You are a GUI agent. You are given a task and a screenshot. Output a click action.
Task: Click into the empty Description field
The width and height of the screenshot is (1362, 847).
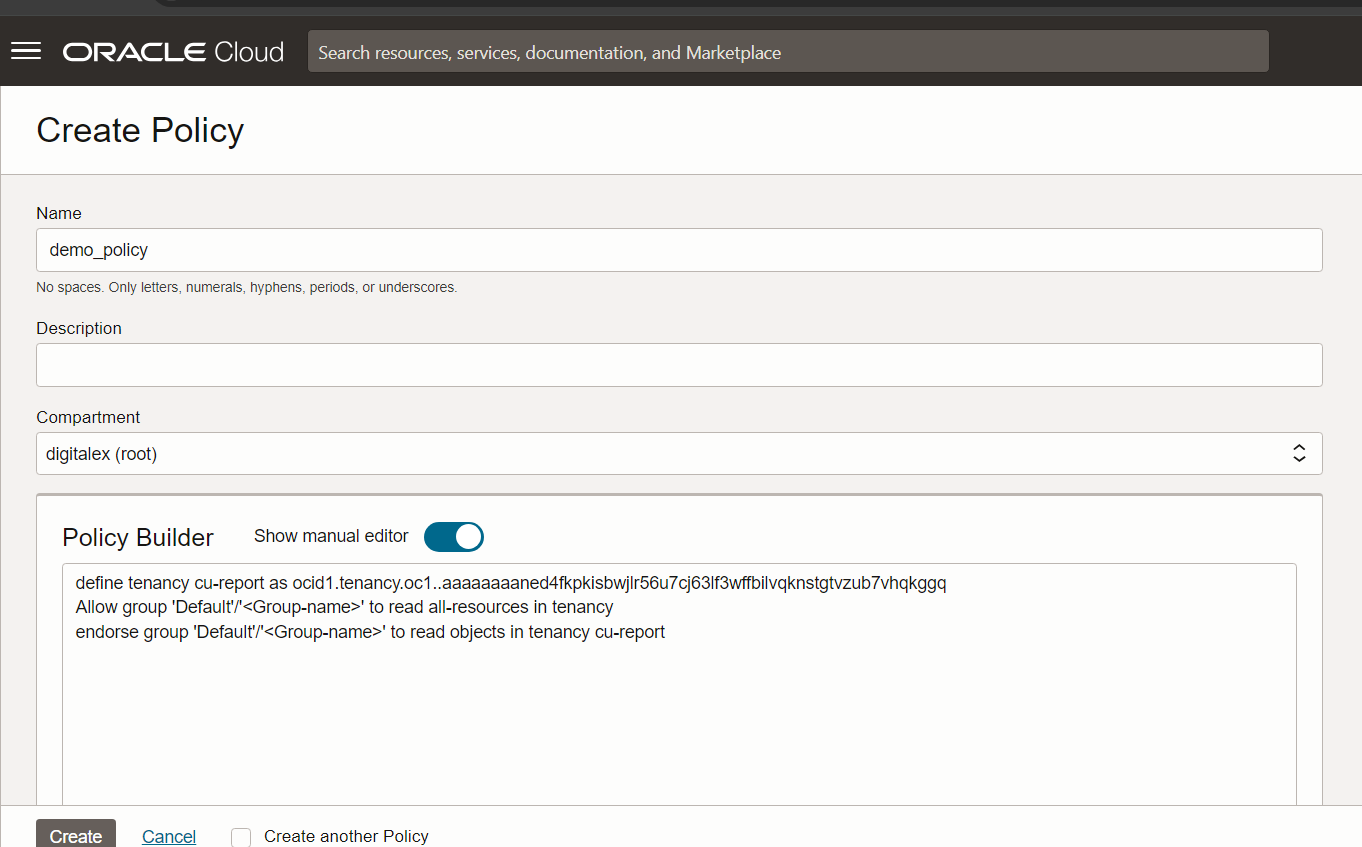click(x=678, y=365)
